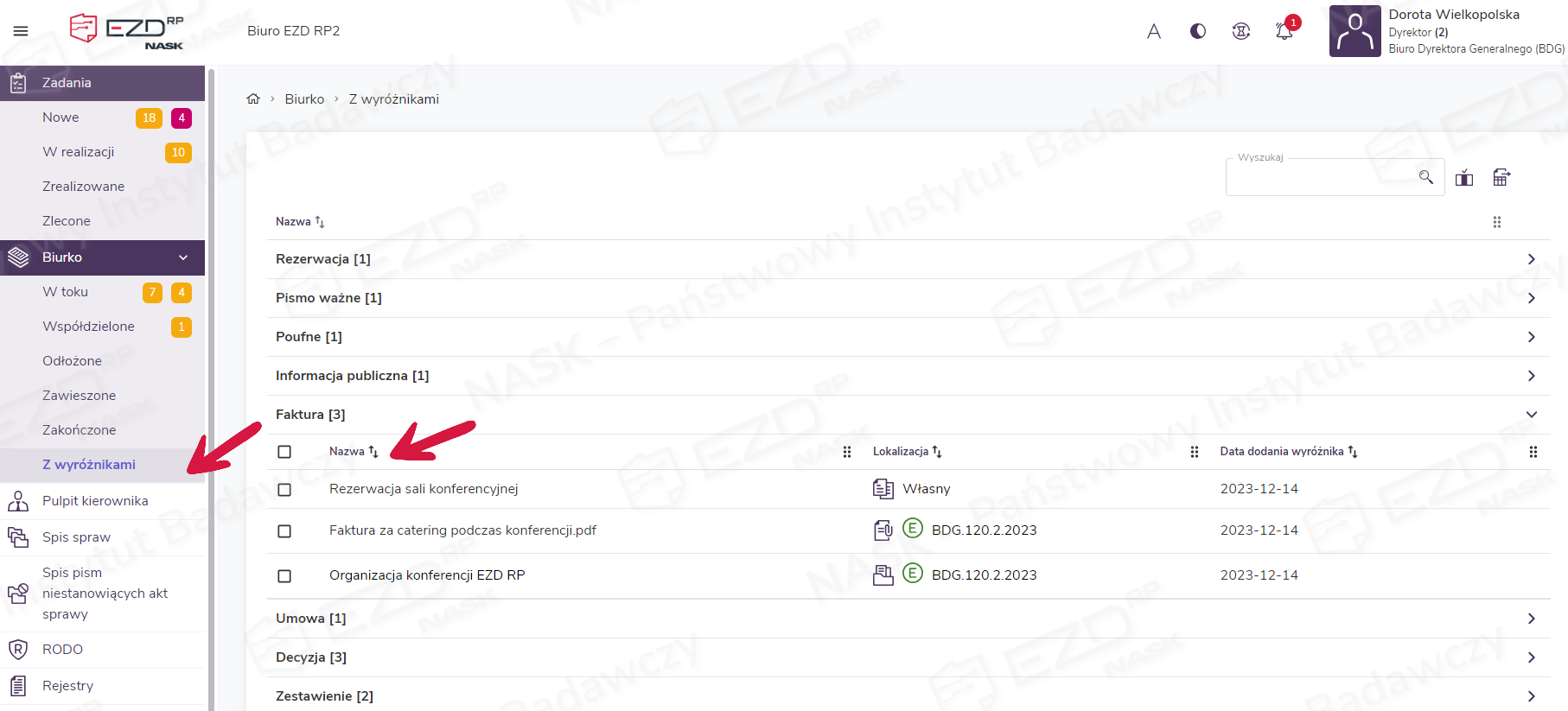Click the Wyszukaj search field

[x=1321, y=178]
